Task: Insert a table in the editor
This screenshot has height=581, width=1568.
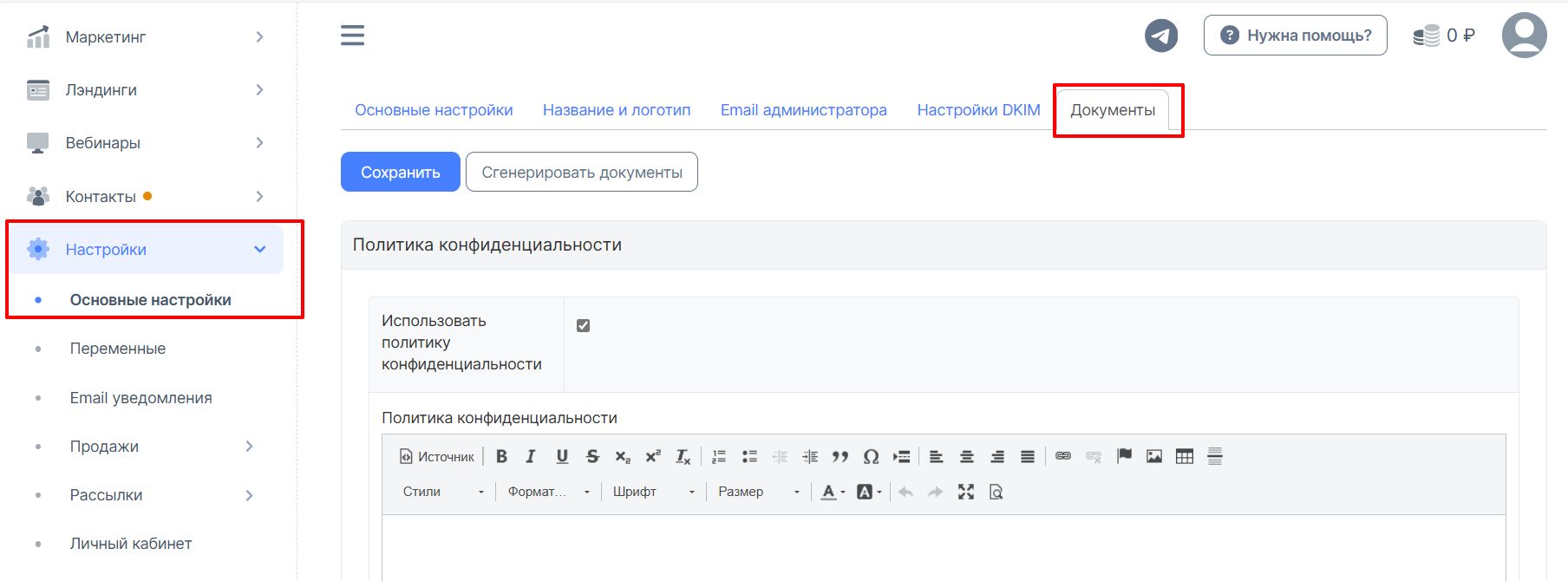Action: pyautogui.click(x=1185, y=456)
